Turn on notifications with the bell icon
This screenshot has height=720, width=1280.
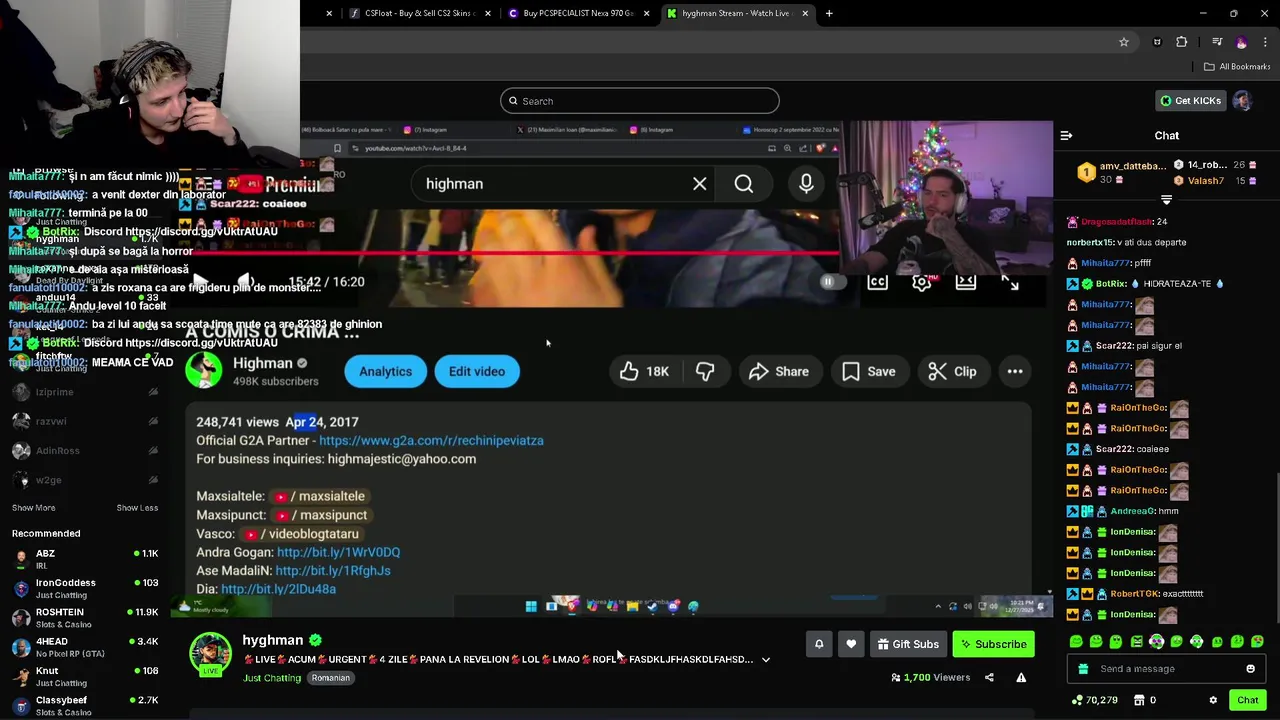click(819, 644)
